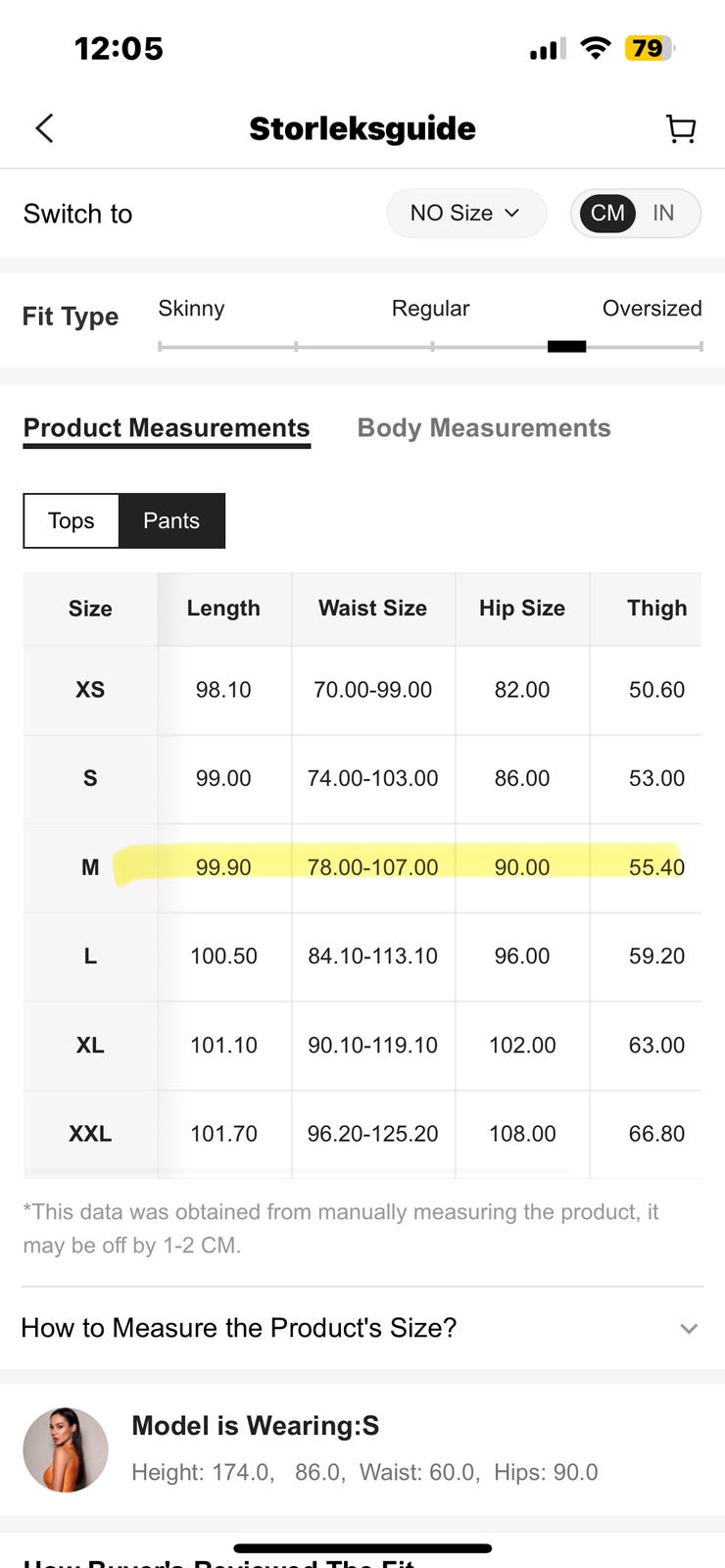Tap the model profile photo

click(66, 1449)
